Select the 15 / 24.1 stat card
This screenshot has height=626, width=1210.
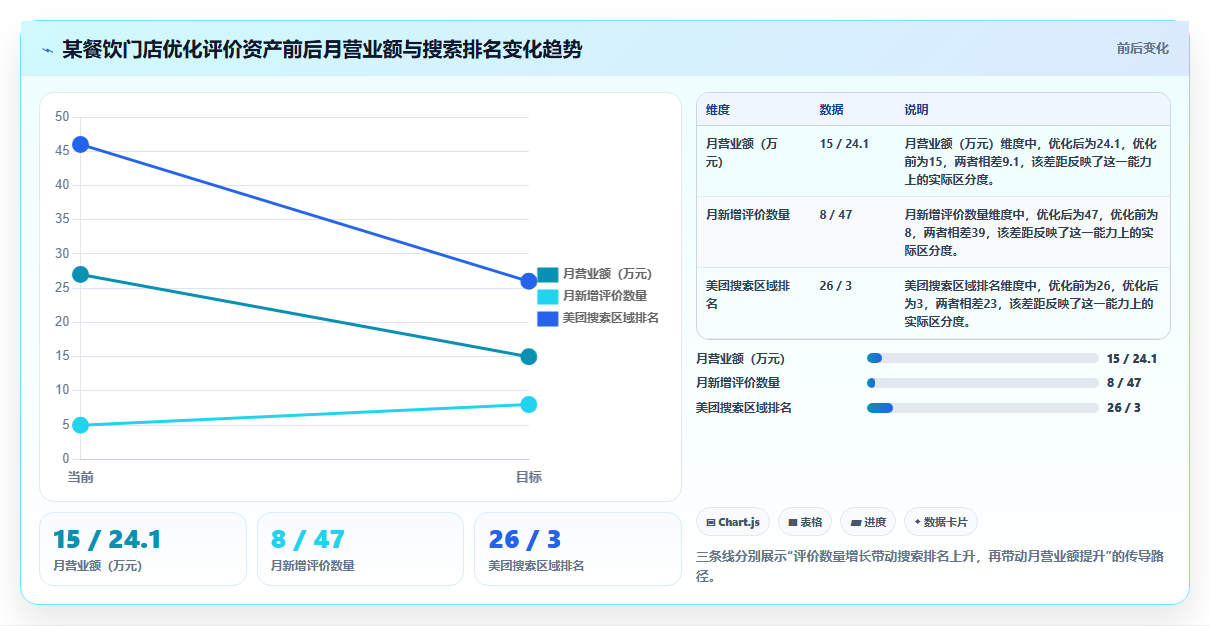point(143,549)
